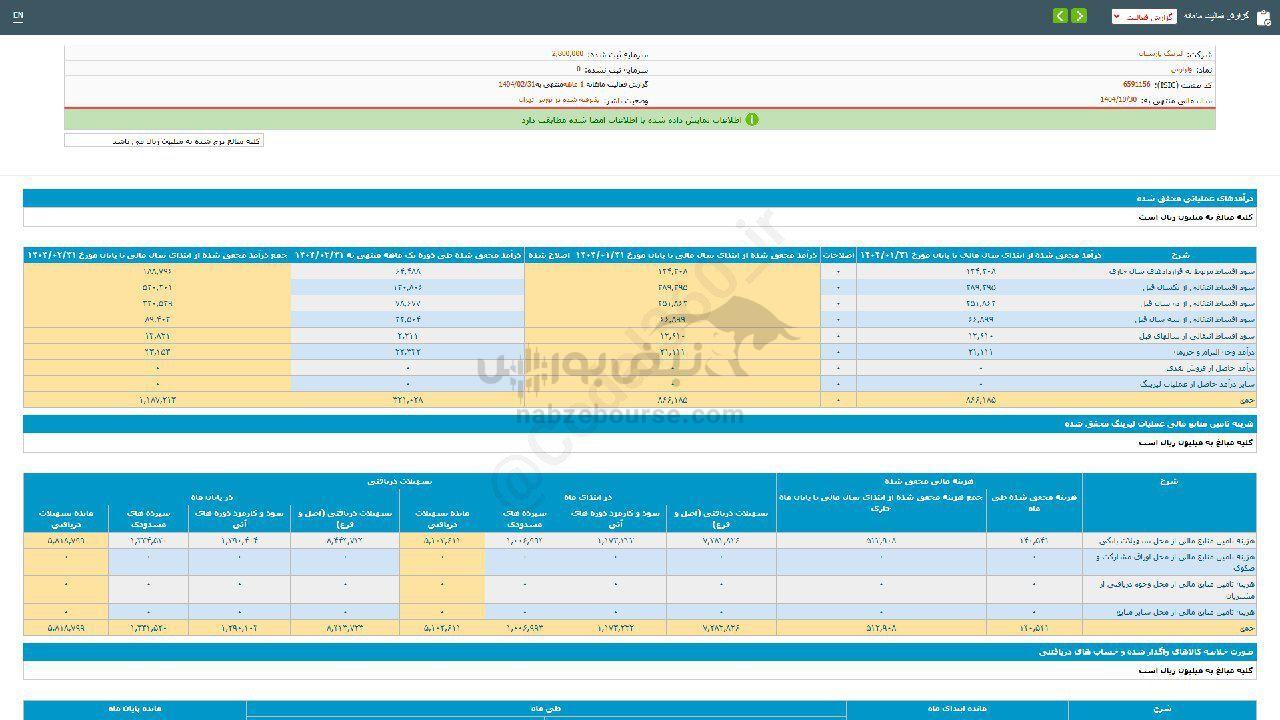Click the green status message confirming signed information
The height and width of the screenshot is (720, 1280).
click(632, 120)
